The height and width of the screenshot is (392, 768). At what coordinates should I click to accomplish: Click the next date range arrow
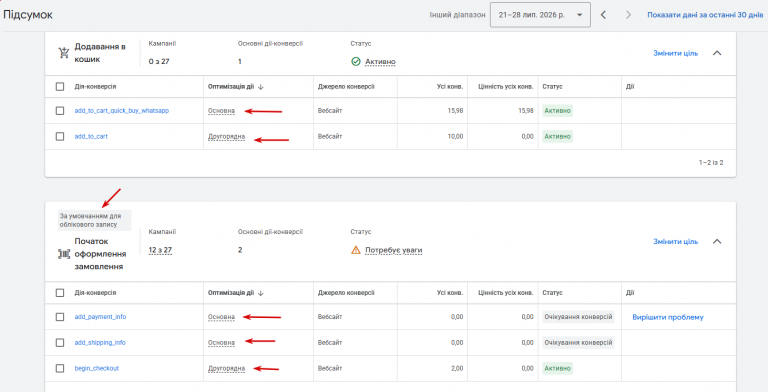pos(628,15)
